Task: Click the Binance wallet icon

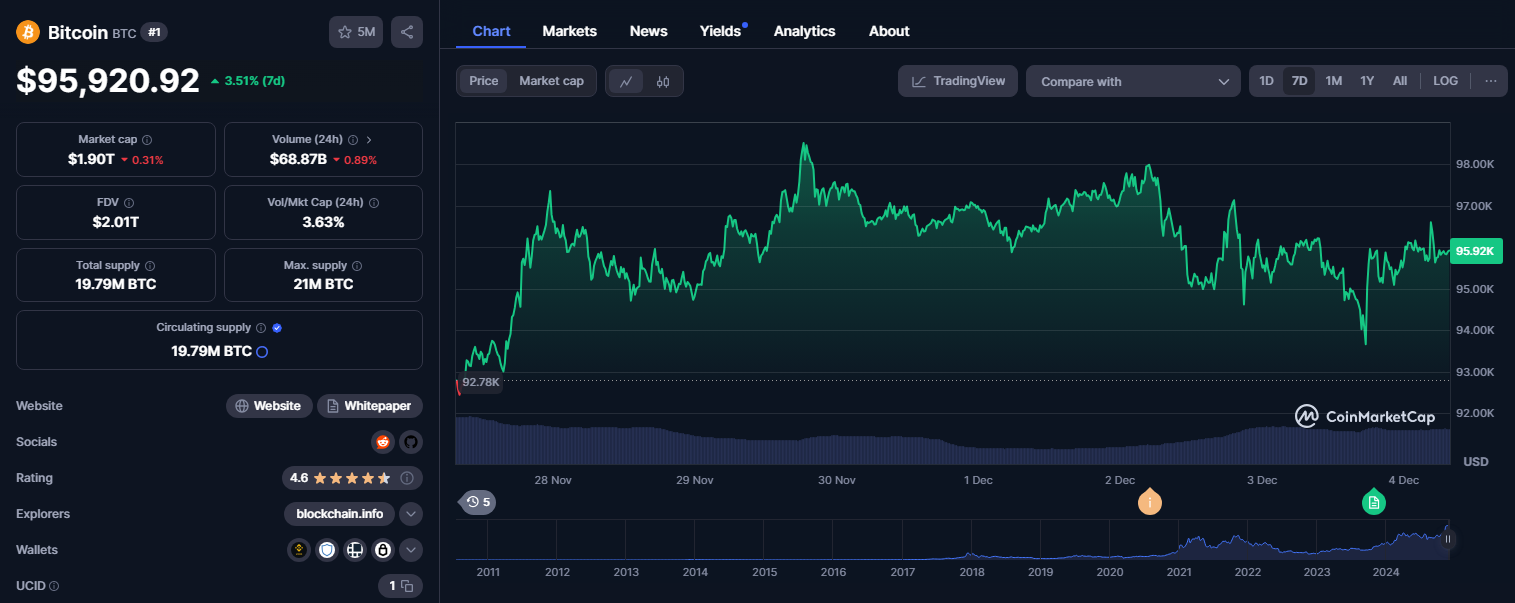Action: pyautogui.click(x=299, y=550)
